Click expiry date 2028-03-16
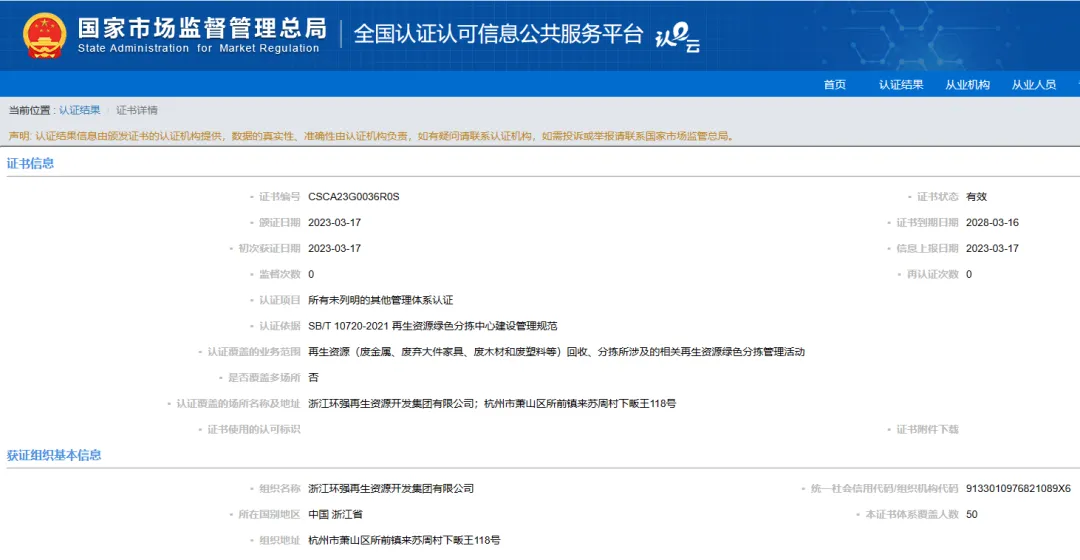The width and height of the screenshot is (1080, 560). pyautogui.click(x=992, y=222)
